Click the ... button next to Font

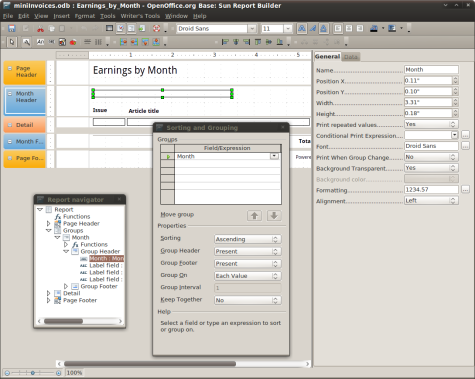pos(466,146)
